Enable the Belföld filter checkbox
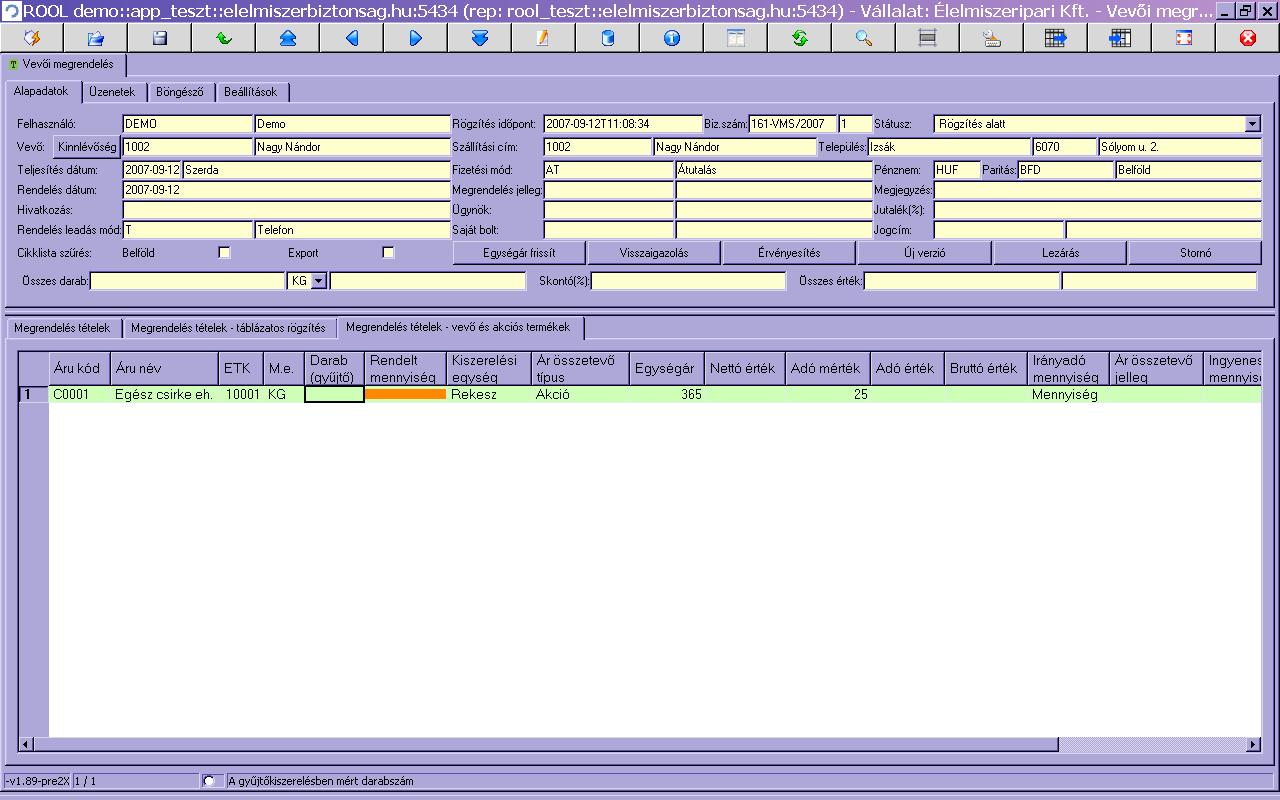The image size is (1280, 800). click(x=224, y=253)
